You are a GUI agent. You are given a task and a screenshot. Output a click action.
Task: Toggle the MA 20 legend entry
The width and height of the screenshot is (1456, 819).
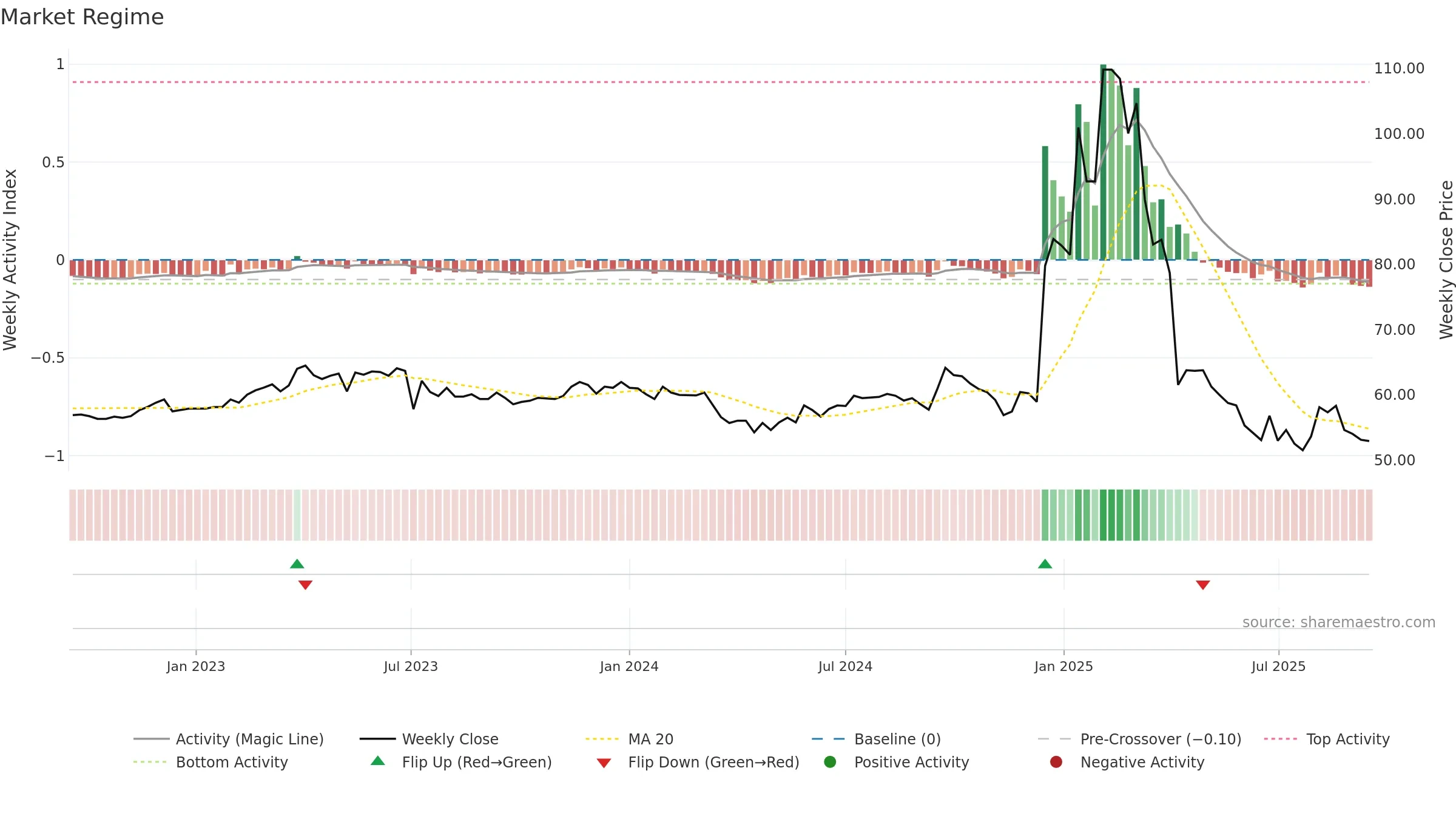coord(629,739)
